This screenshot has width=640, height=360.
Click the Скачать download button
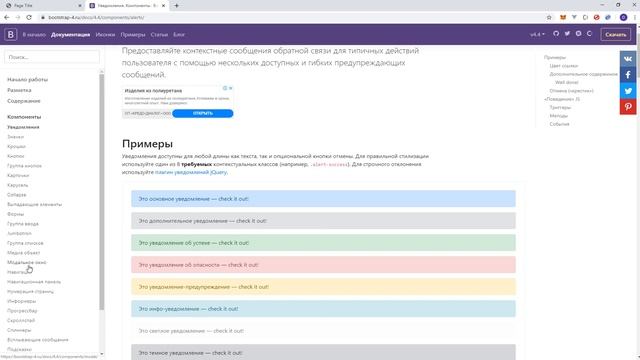click(x=616, y=35)
